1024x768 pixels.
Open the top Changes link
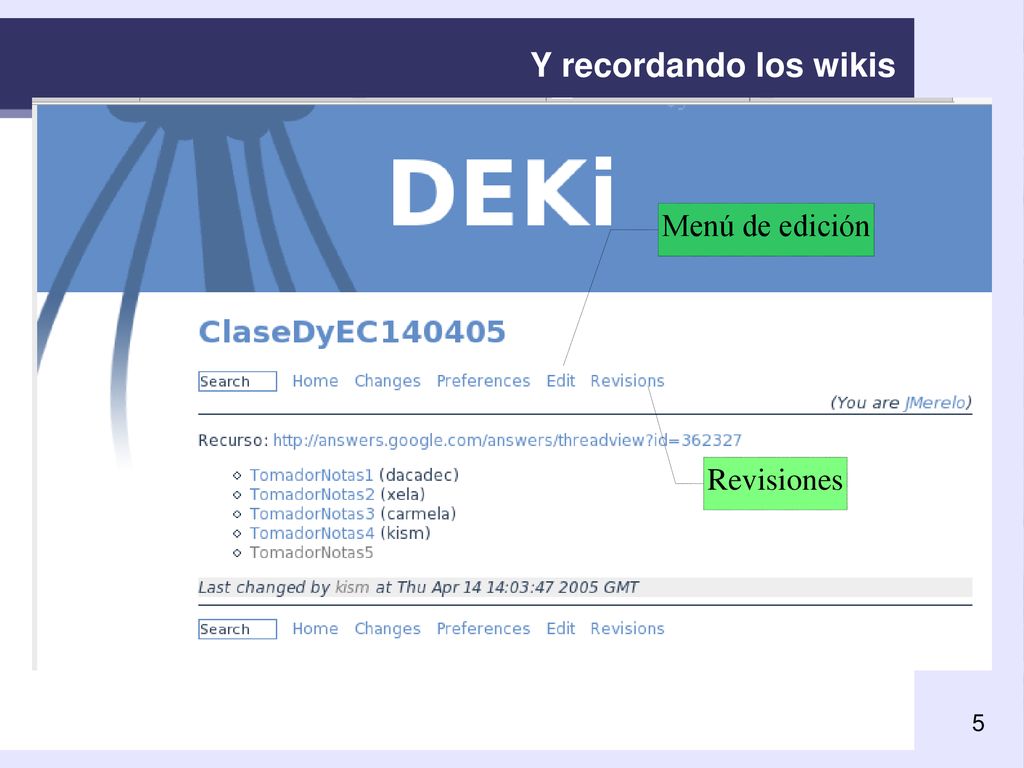pyautogui.click(x=387, y=381)
